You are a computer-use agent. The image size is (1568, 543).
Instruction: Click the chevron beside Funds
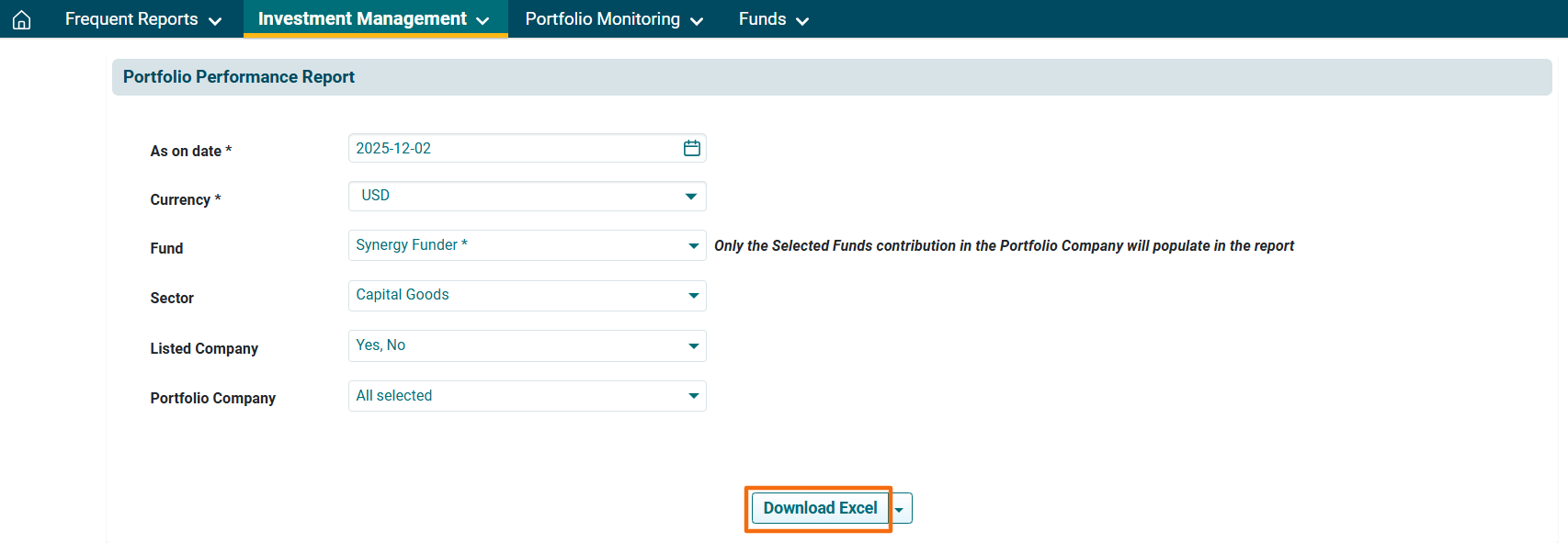click(x=802, y=21)
